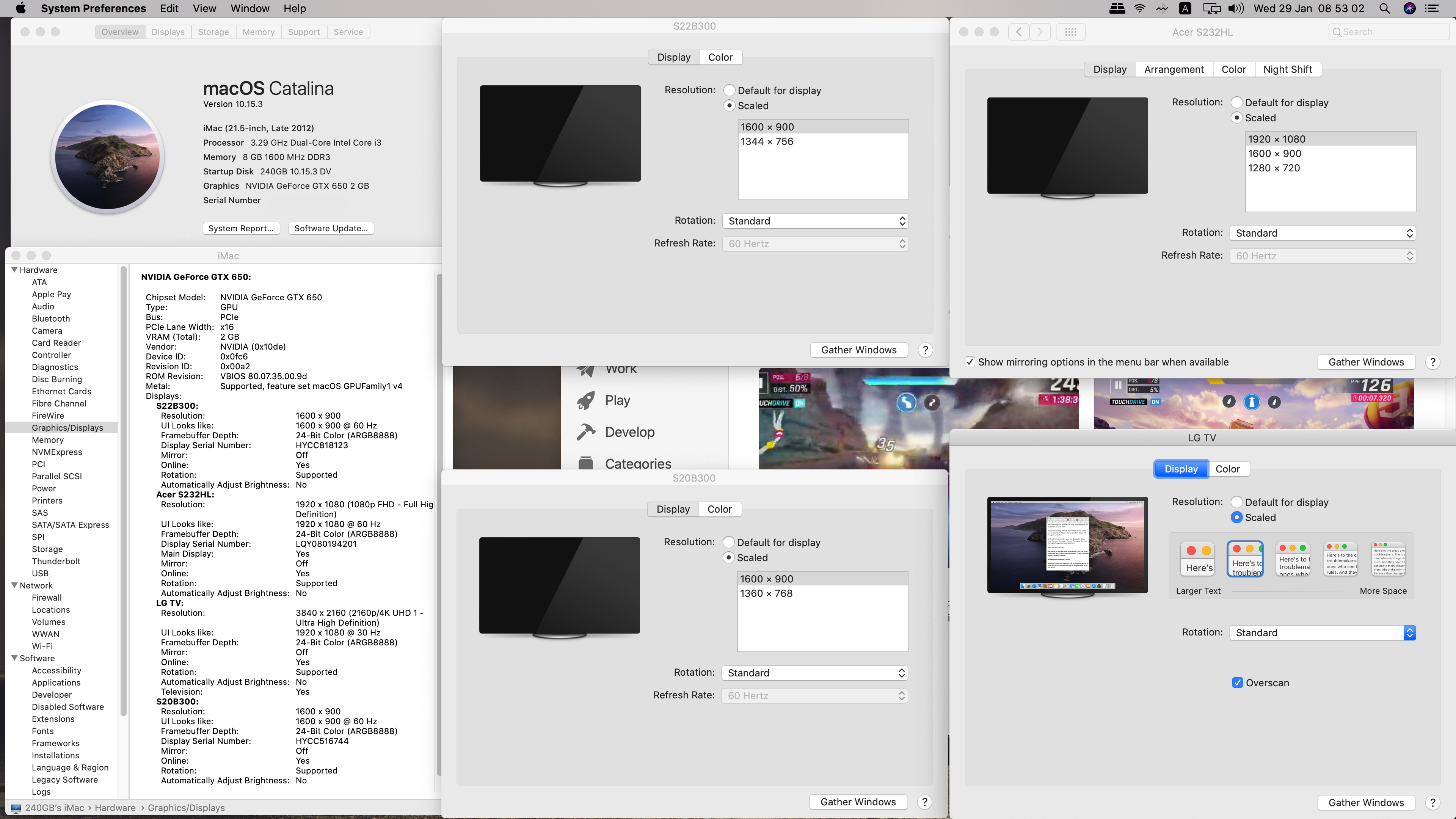The height and width of the screenshot is (819, 1456).
Task: Open the Edit menu
Action: coord(169,8)
